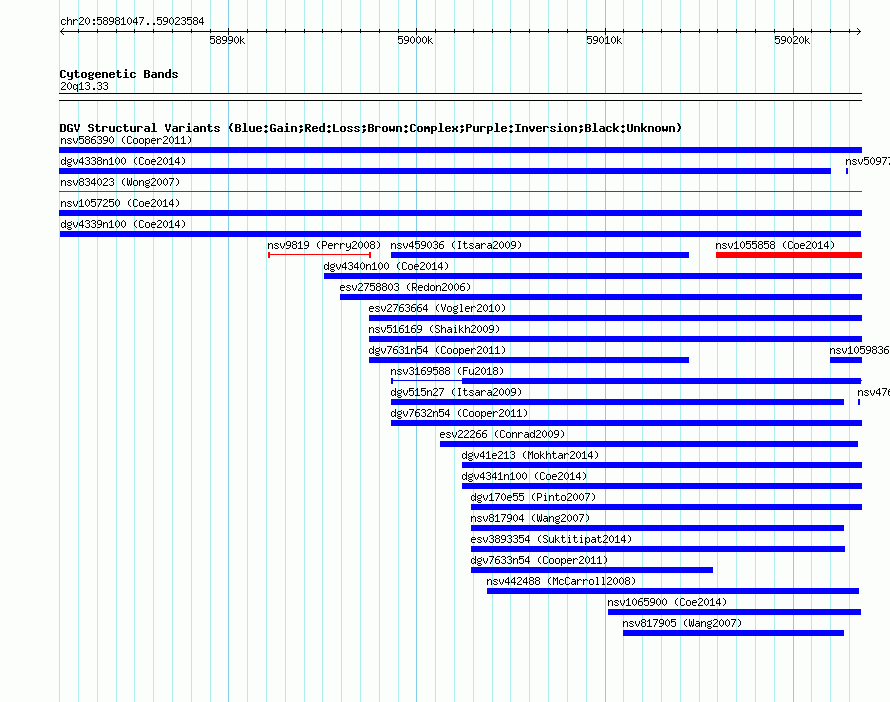Select the dgv7631n54 (Cooper2011) label
The height and width of the screenshot is (702, 890).
(x=437, y=350)
